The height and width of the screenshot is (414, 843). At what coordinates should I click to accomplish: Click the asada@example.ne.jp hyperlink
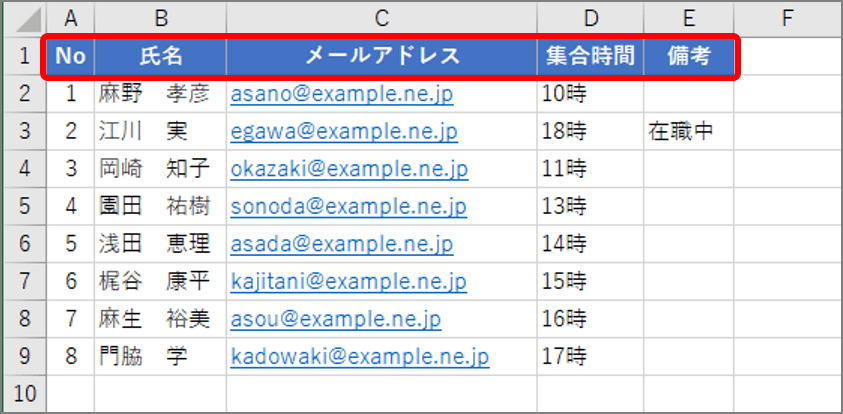point(342,244)
